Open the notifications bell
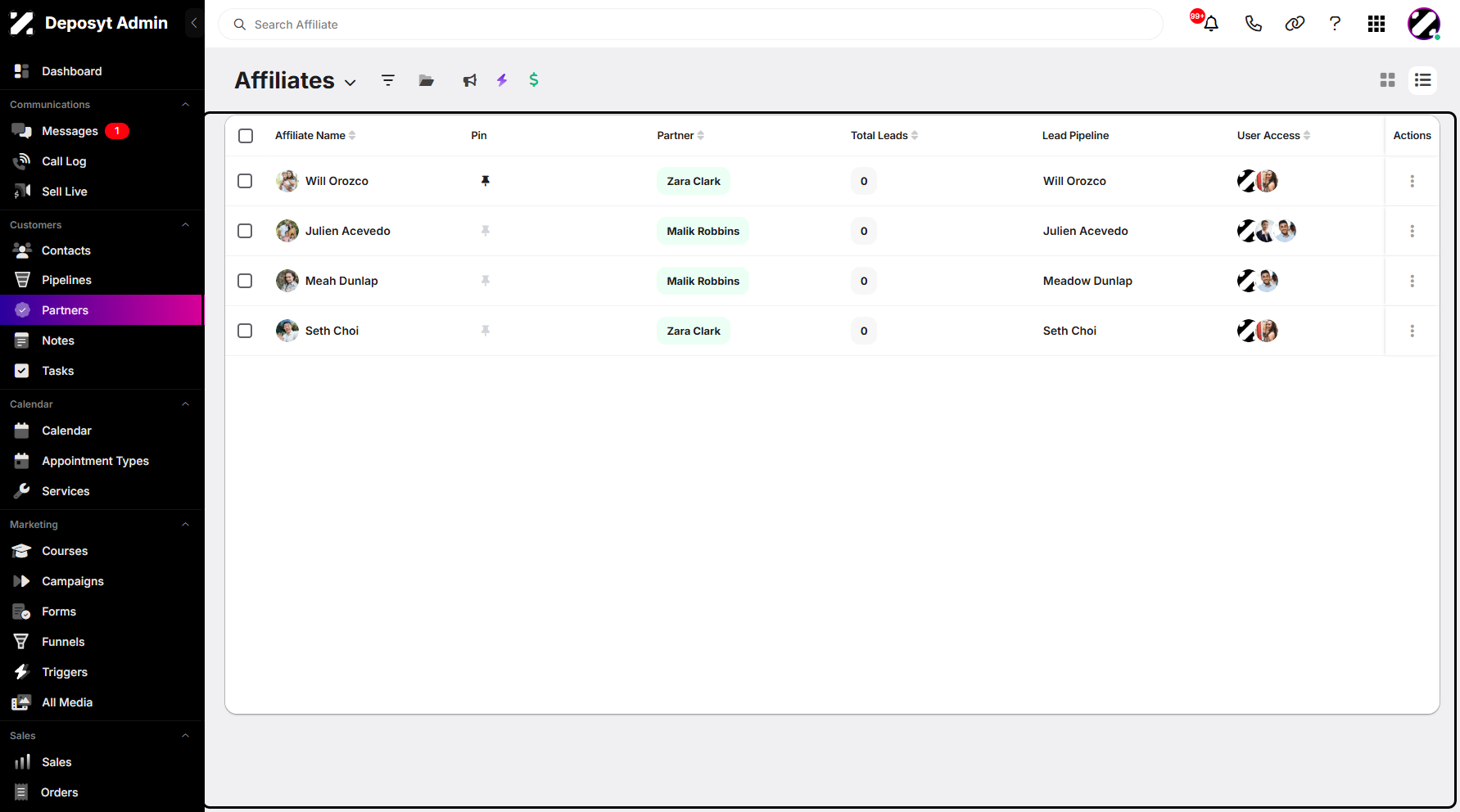This screenshot has width=1460, height=812. coord(1210,24)
